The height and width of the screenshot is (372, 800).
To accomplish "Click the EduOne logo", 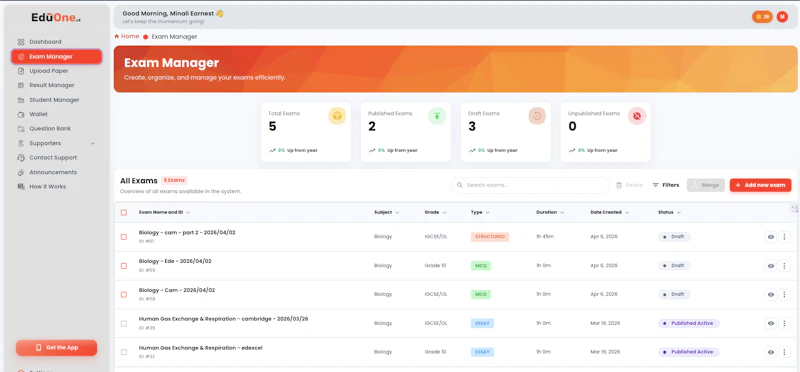I will (x=56, y=17).
